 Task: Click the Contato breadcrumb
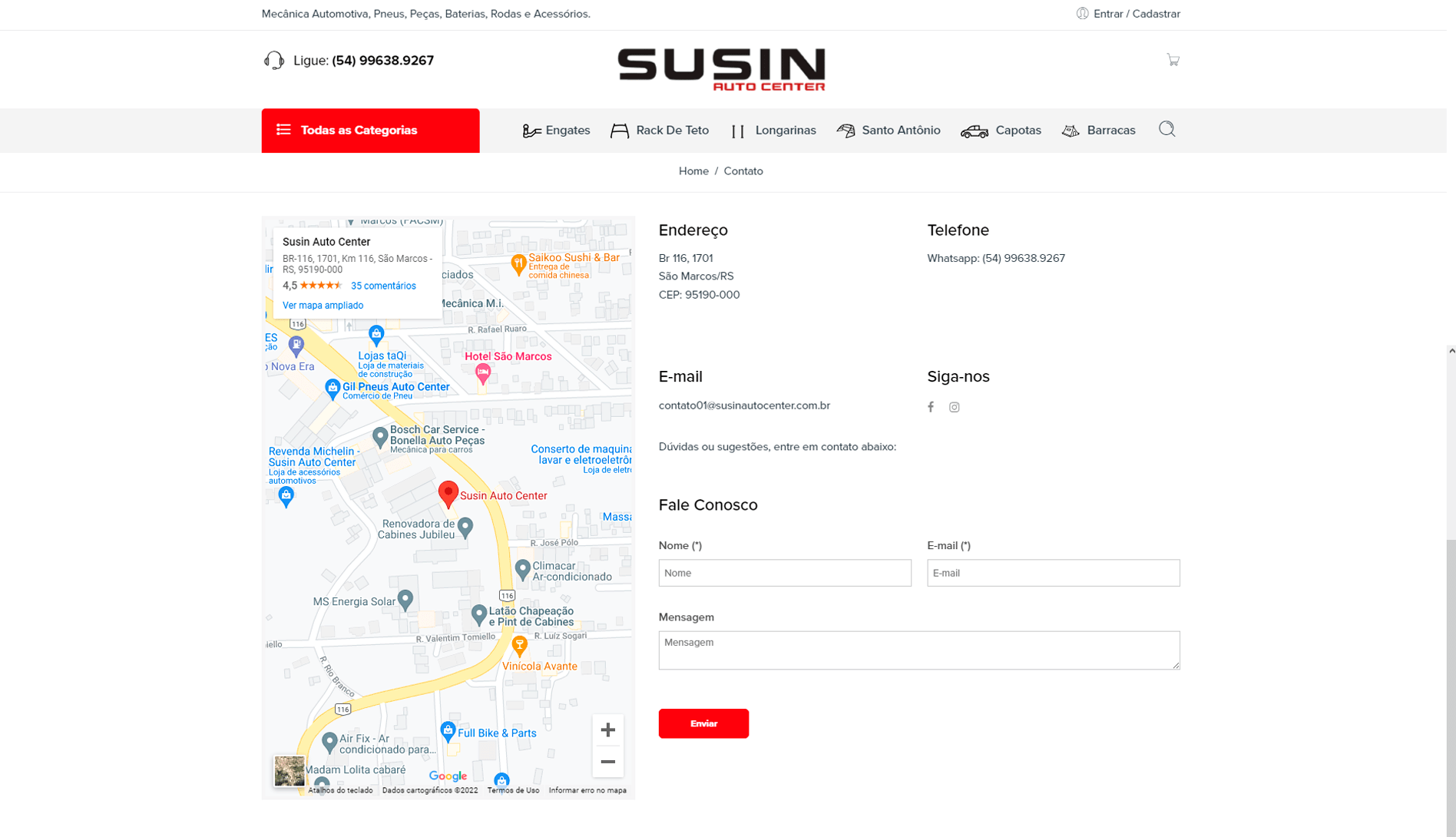tap(743, 171)
